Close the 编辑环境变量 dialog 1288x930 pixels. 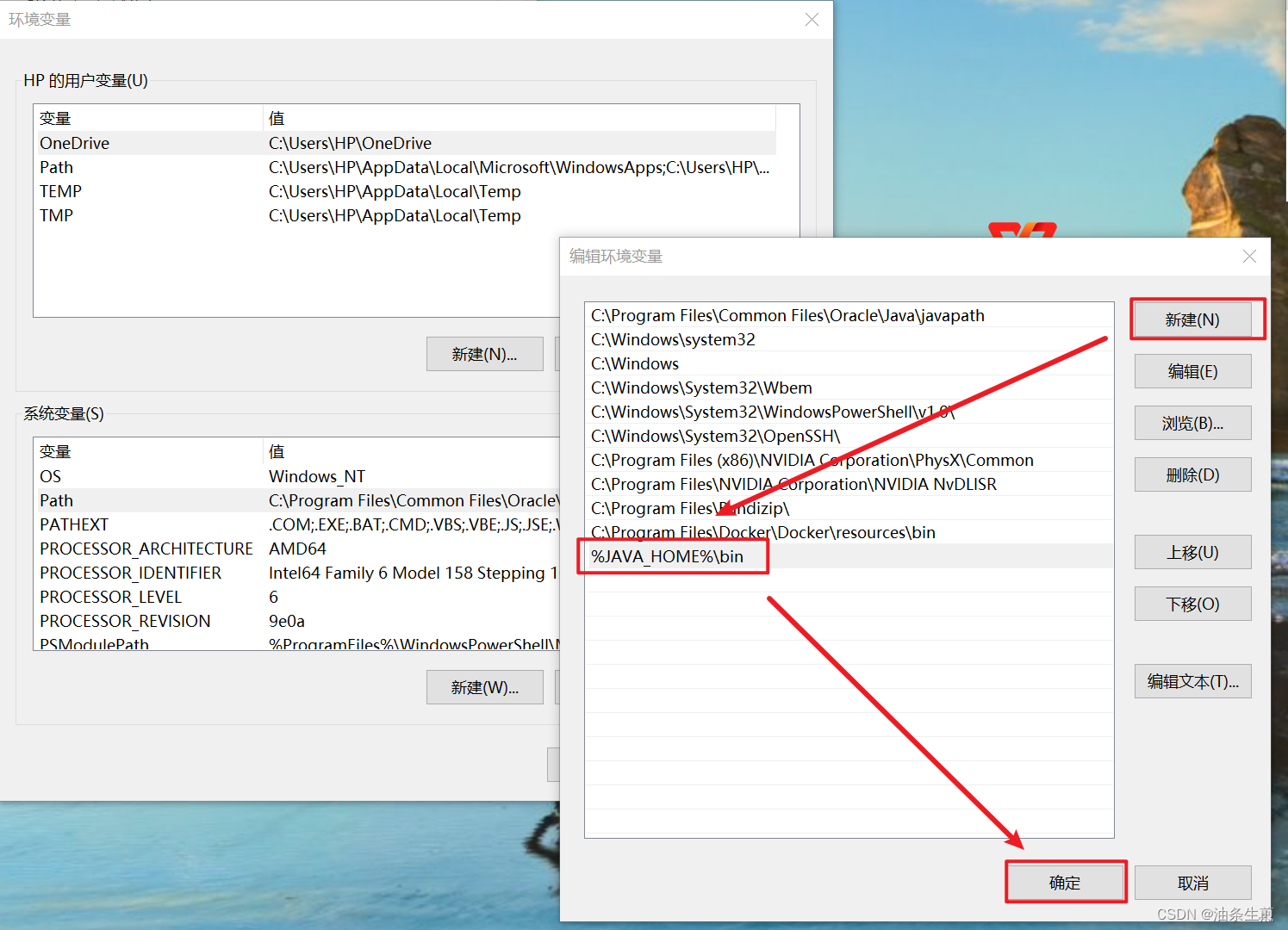(1249, 257)
